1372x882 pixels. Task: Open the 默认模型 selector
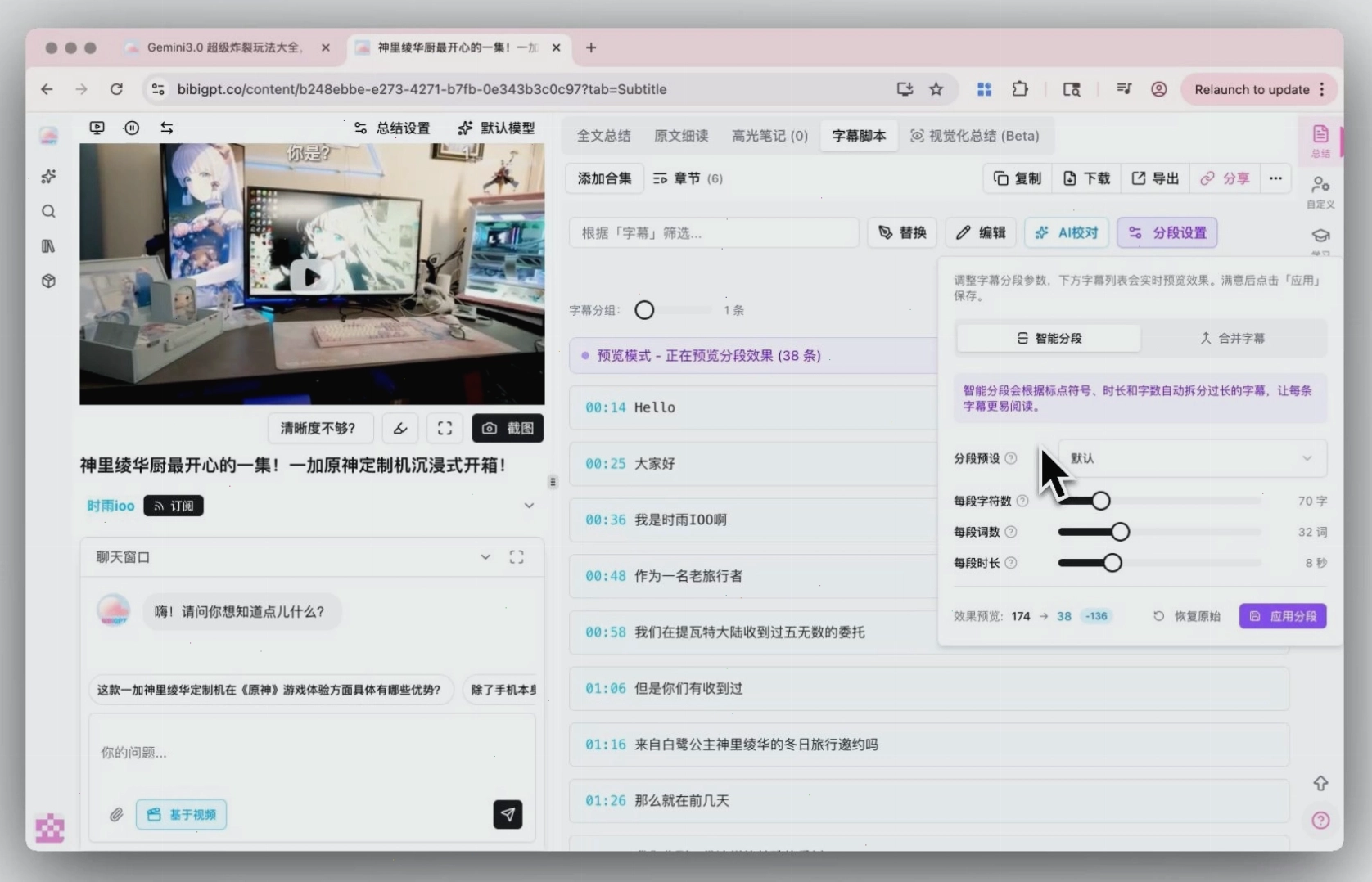point(496,128)
